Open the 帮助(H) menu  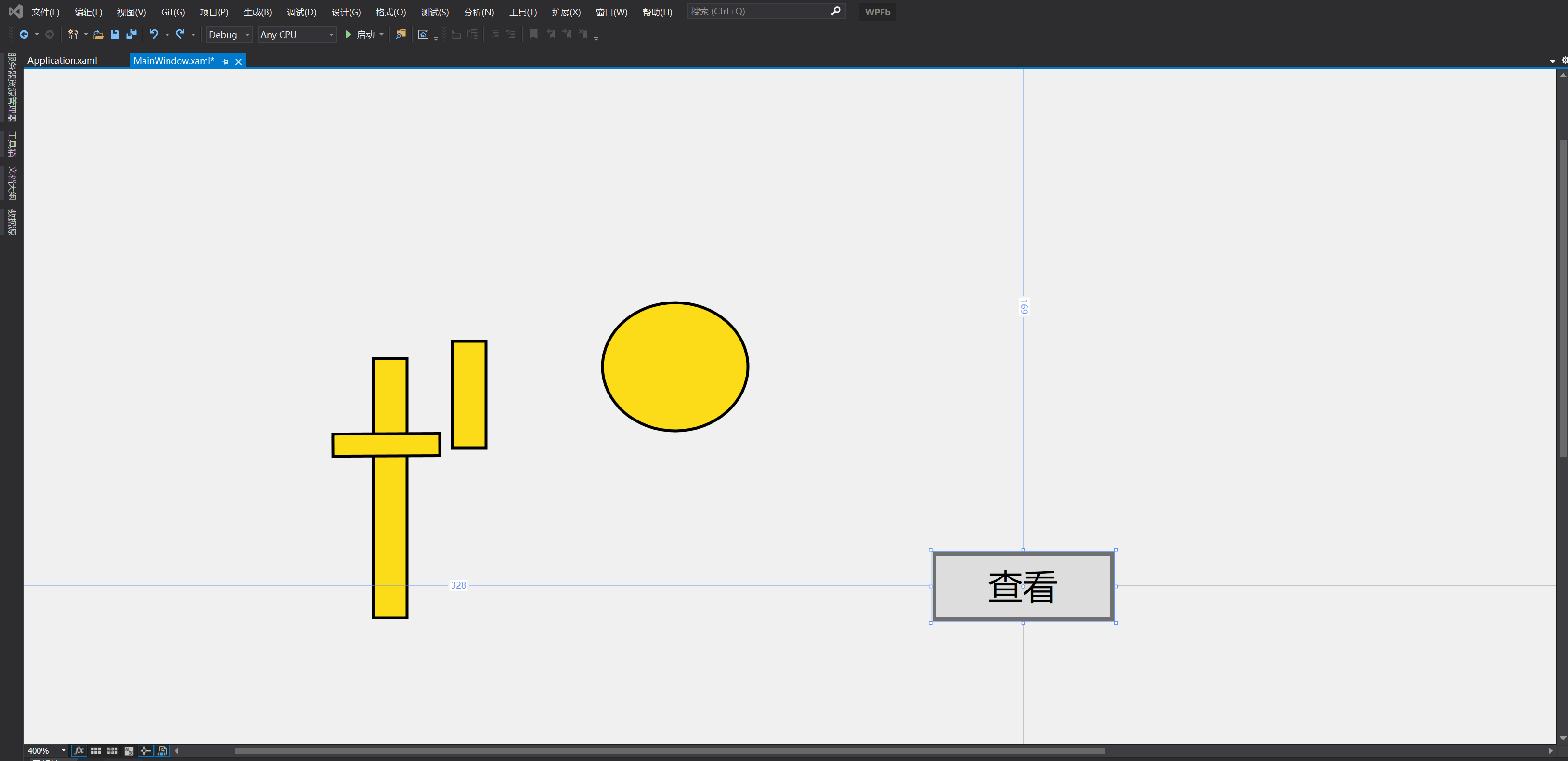click(658, 12)
